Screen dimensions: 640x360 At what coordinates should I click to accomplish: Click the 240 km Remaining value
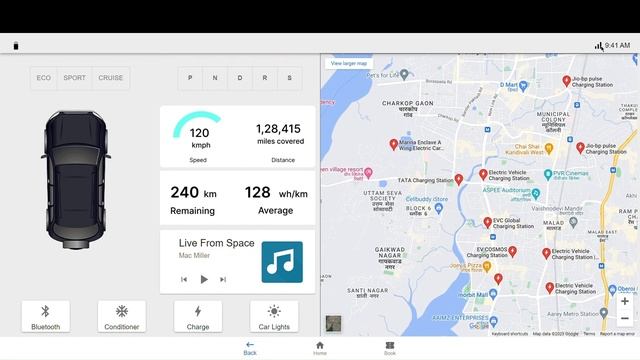(x=193, y=192)
